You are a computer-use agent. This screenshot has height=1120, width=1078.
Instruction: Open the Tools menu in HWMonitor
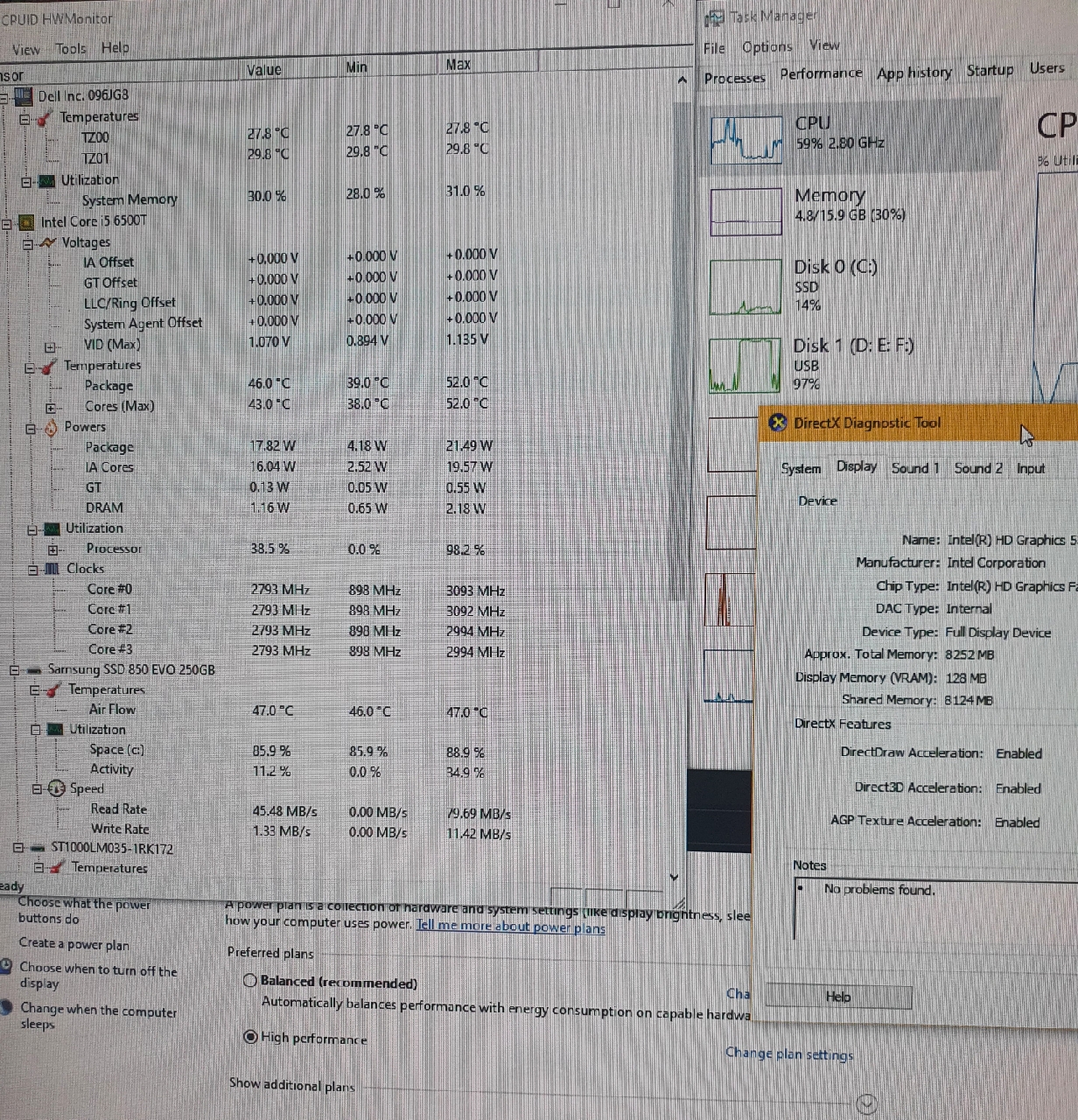[71, 49]
